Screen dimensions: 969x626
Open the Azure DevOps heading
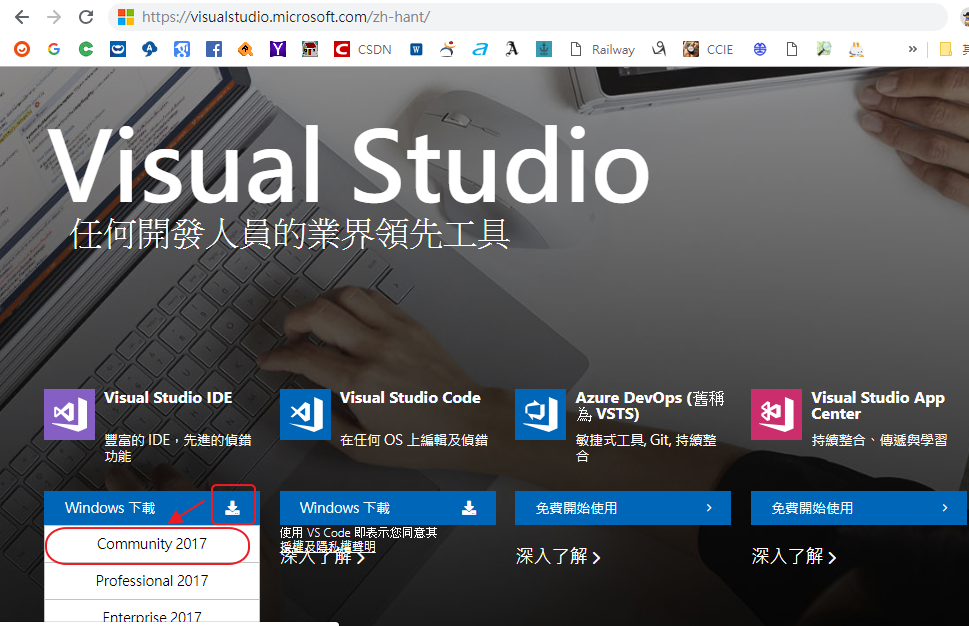tap(650, 405)
